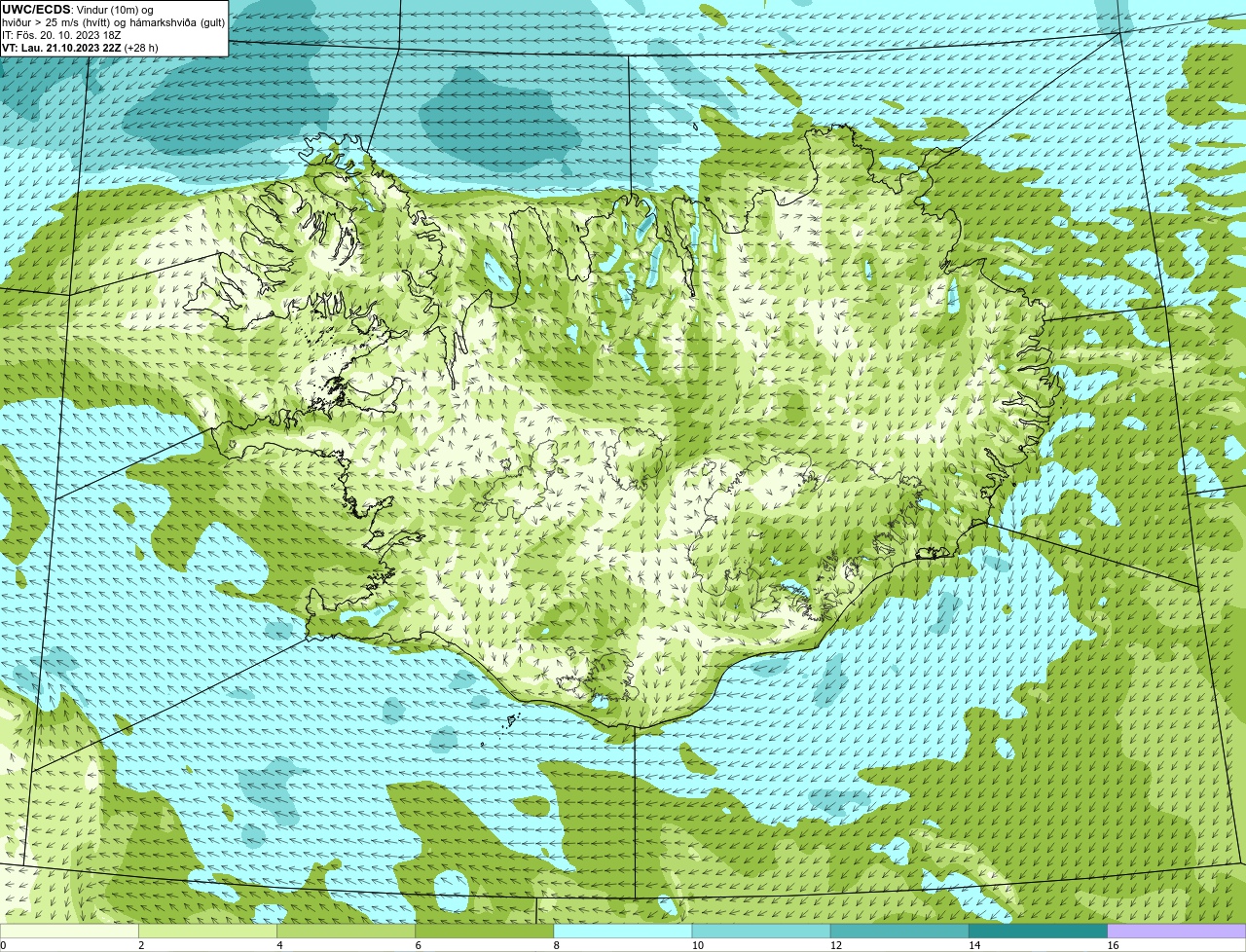Click the lavender legend swatch above 16 m/s
Image resolution: width=1246 pixels, height=952 pixels.
click(x=1177, y=932)
